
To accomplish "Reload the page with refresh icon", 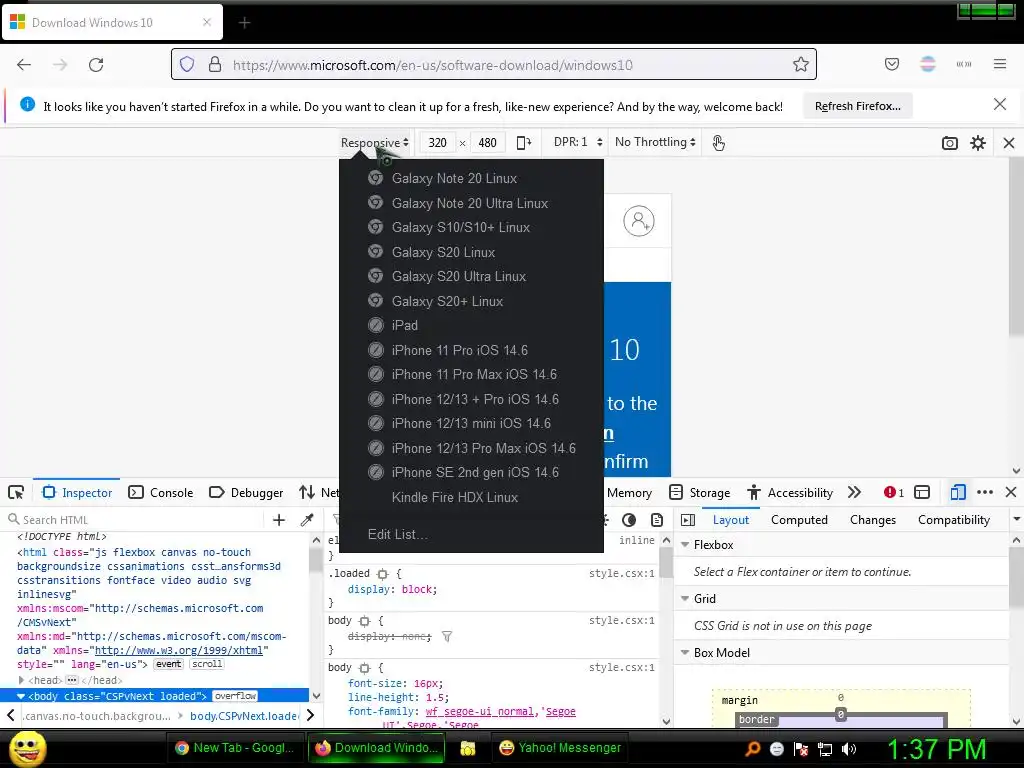I will [x=96, y=64].
